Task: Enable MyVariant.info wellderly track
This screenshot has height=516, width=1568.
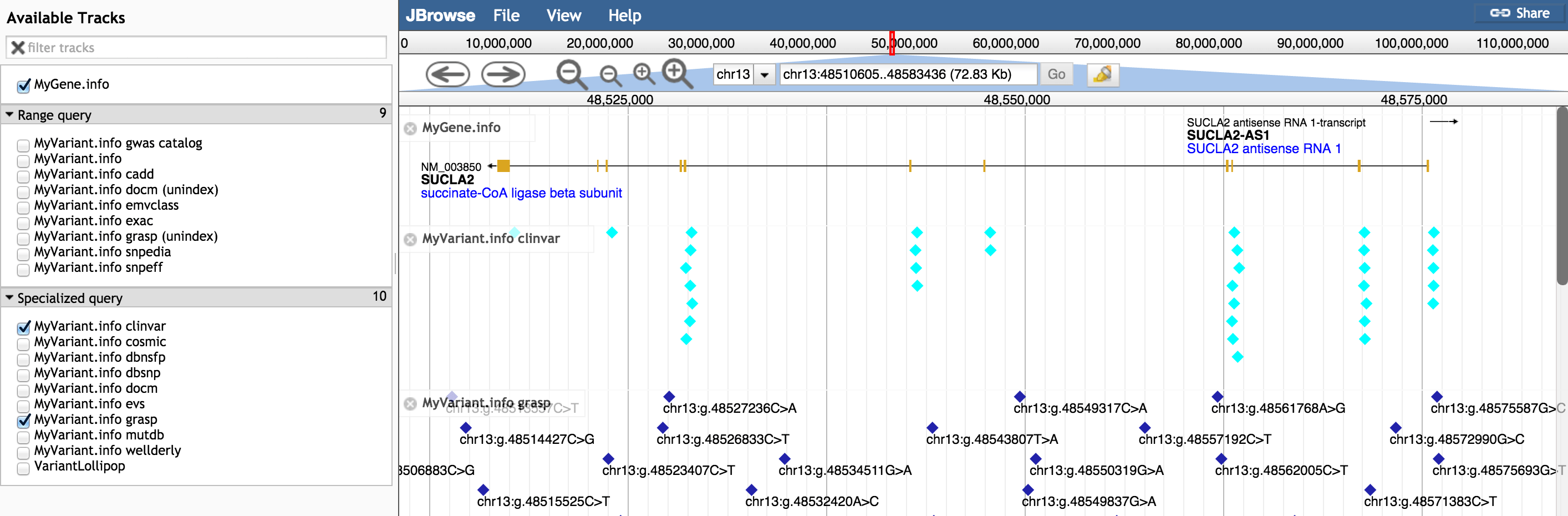Action: (x=23, y=453)
